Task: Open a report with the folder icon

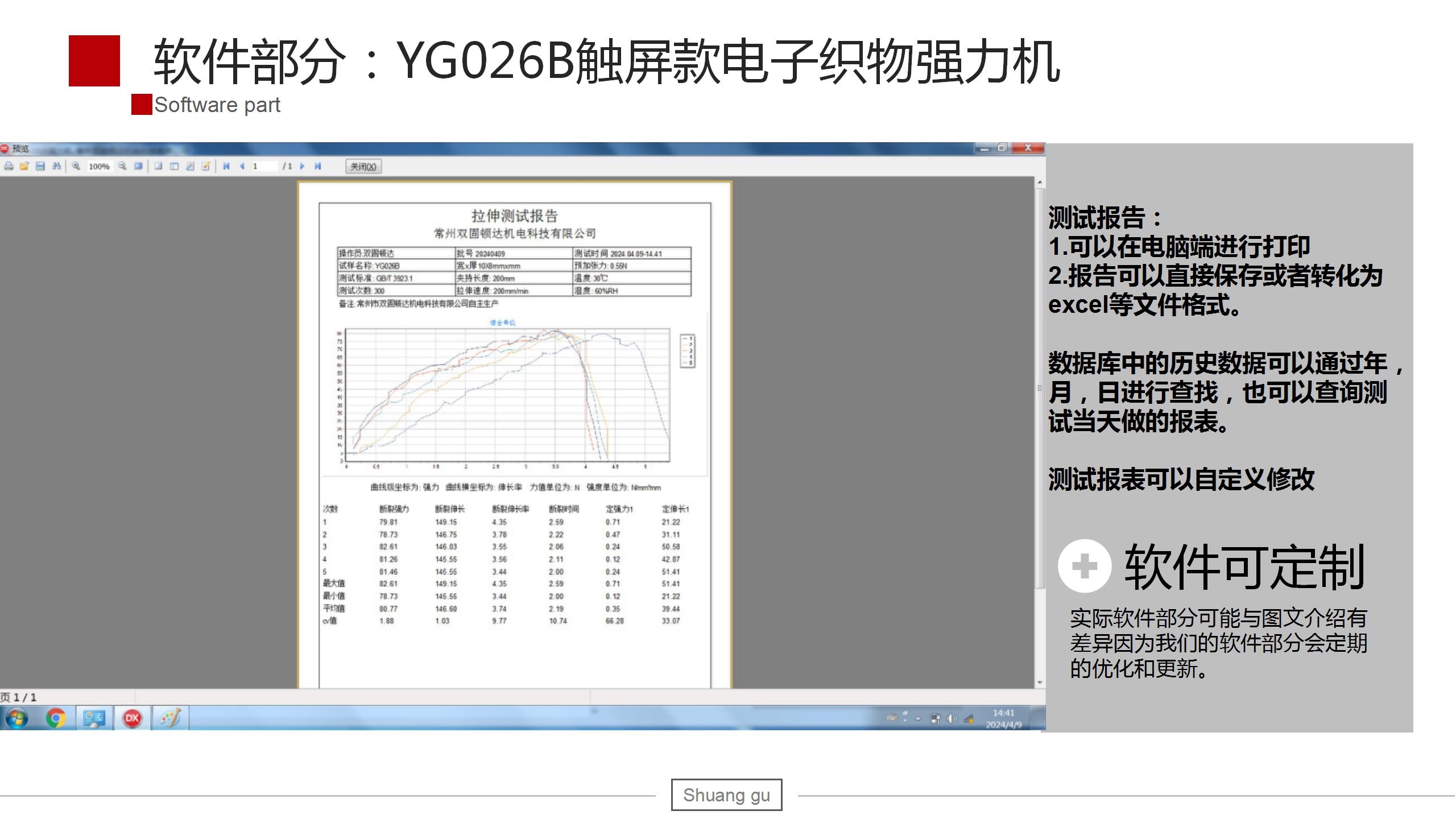Action: click(x=24, y=166)
